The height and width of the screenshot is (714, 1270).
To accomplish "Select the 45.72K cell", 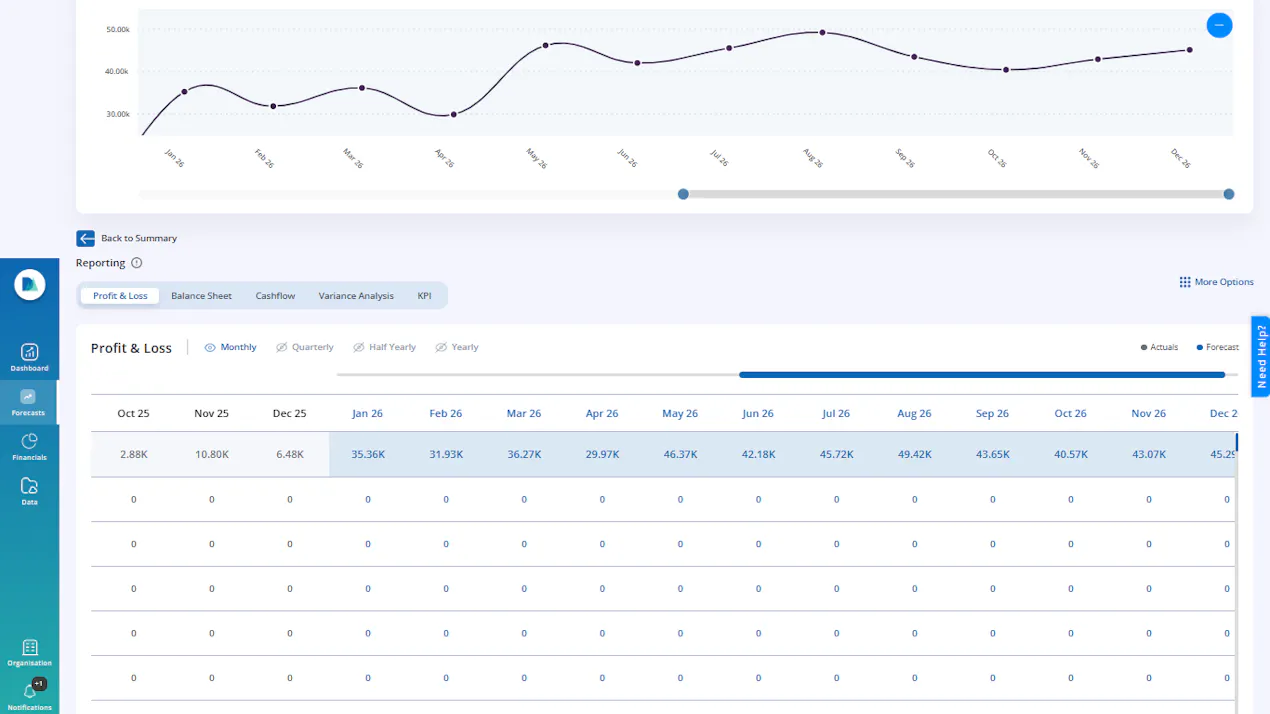I will [836, 454].
